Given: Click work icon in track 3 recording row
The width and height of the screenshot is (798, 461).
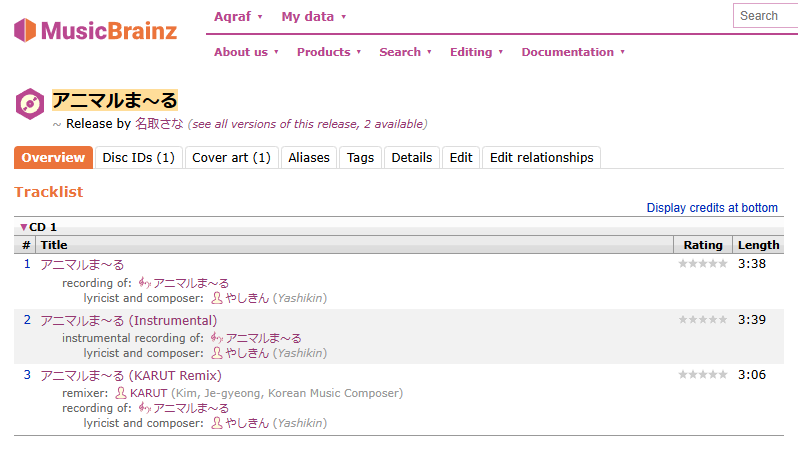Looking at the screenshot, I should click(144, 408).
